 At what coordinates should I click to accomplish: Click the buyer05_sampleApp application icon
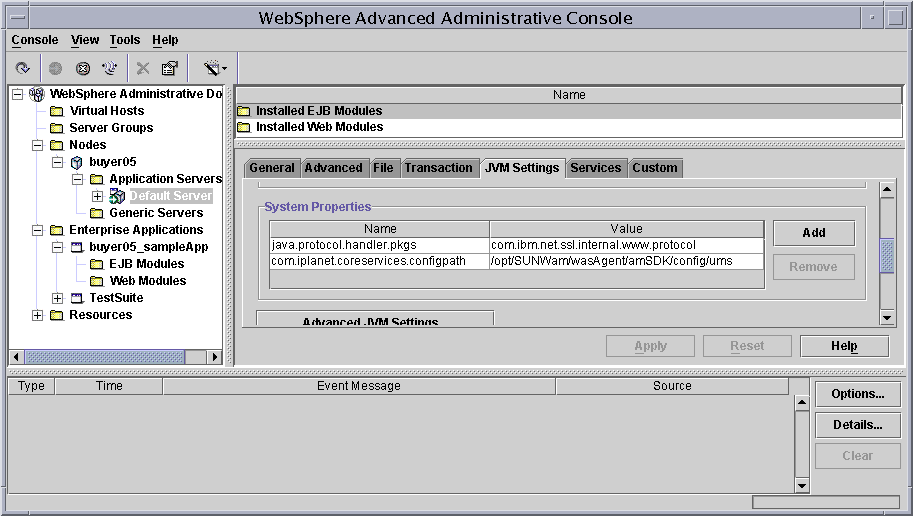[77, 248]
